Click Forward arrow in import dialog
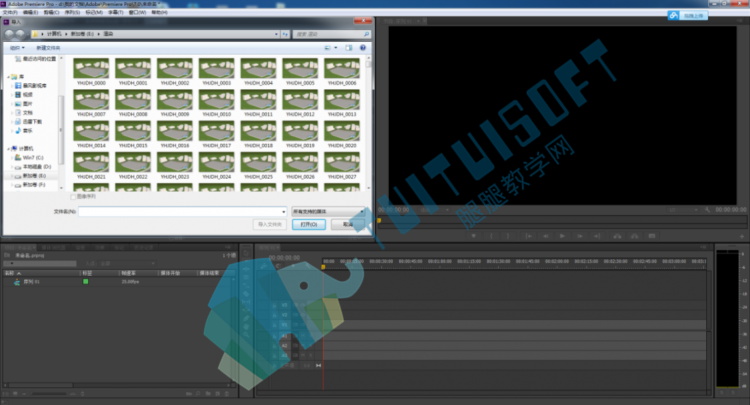The height and width of the screenshot is (405, 750). [x=20, y=34]
